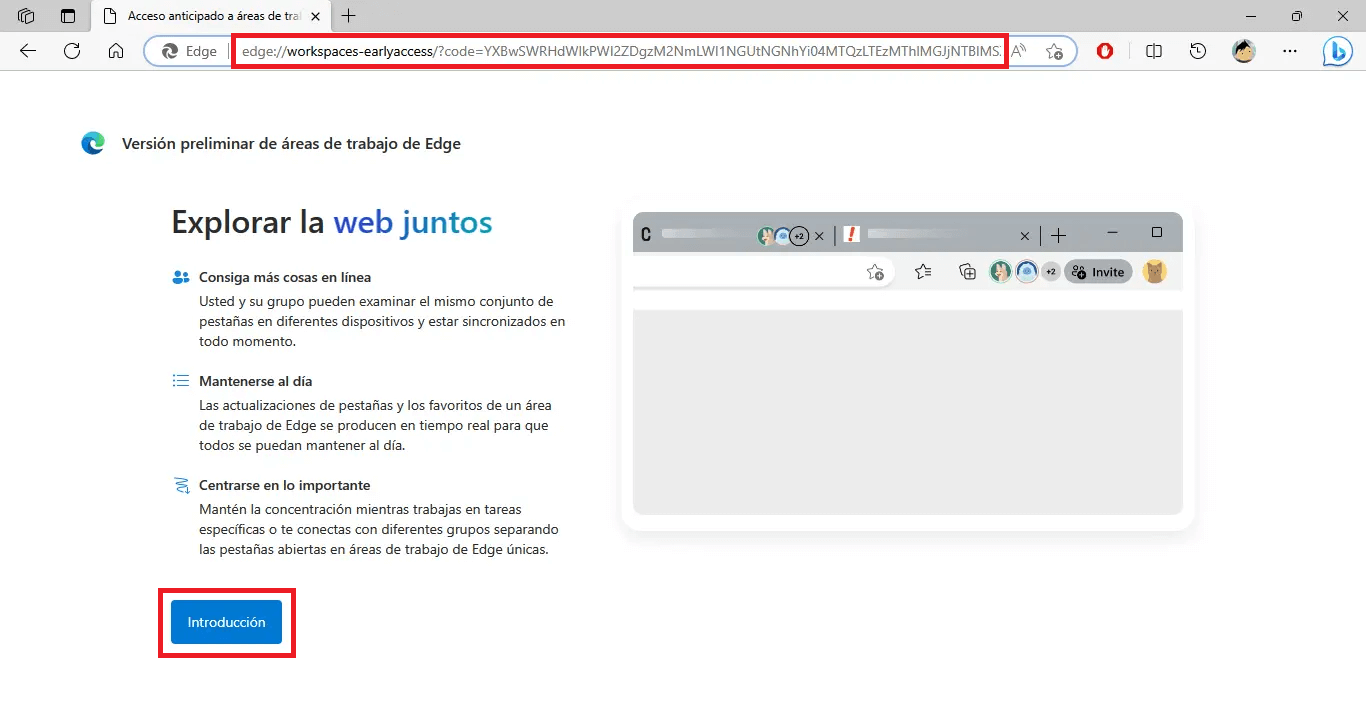
Task: Focus the edge://workspaces-earlyaccess address bar
Action: pos(619,51)
